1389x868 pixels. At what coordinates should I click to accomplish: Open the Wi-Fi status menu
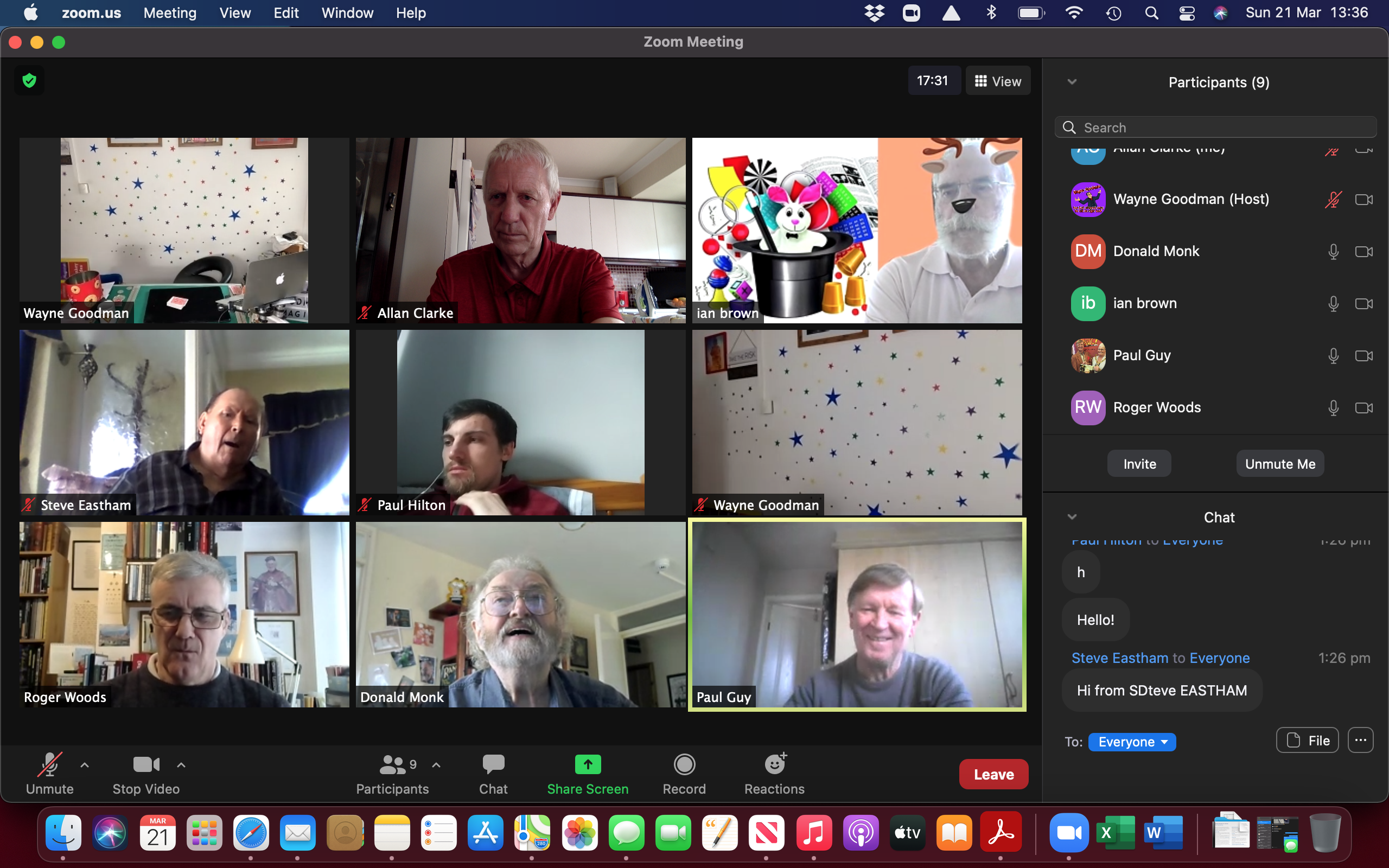1074,12
